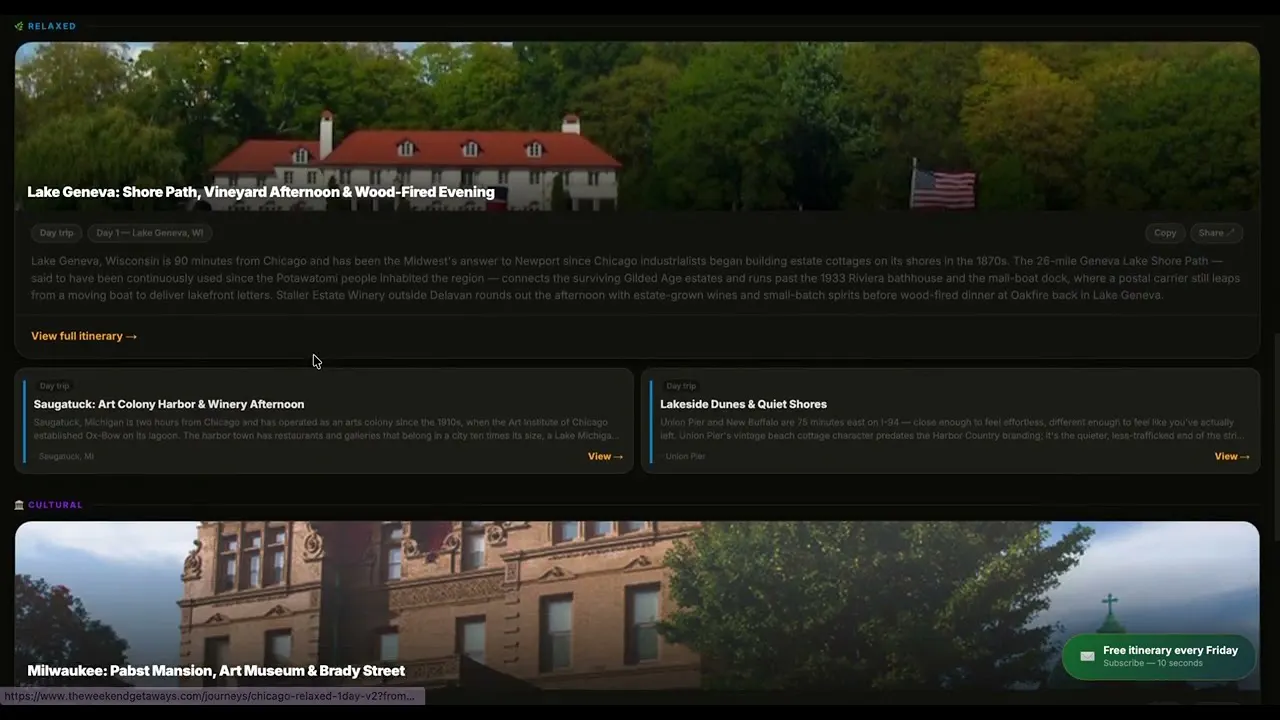Viewport: 1280px width, 720px height.
Task: Copy the Lake Geneva itinerary
Action: (x=1165, y=233)
